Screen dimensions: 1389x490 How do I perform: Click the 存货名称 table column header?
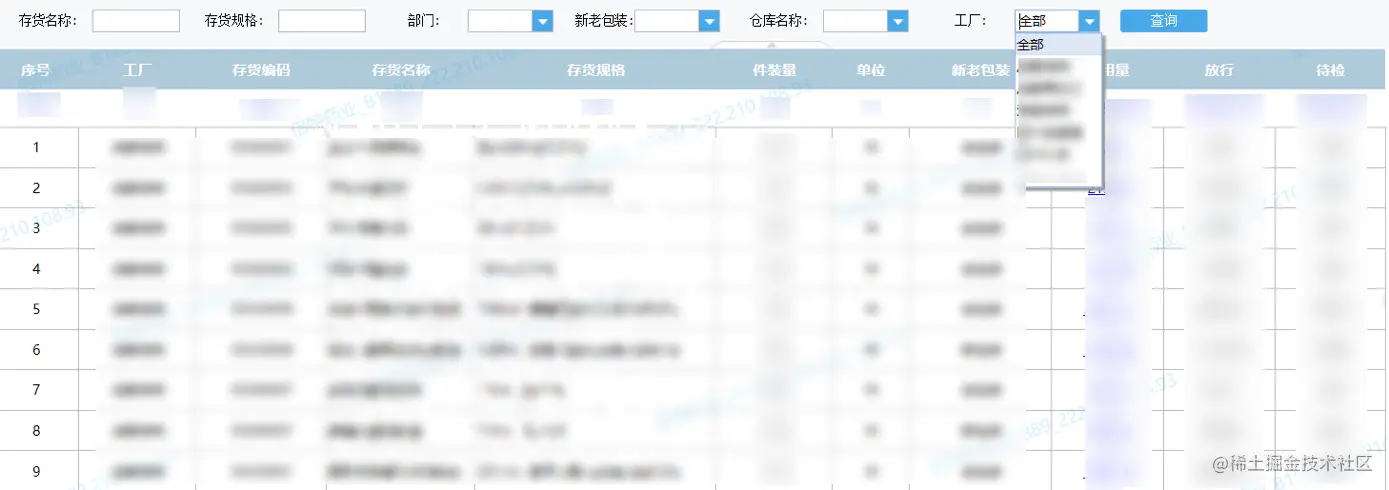(401, 70)
